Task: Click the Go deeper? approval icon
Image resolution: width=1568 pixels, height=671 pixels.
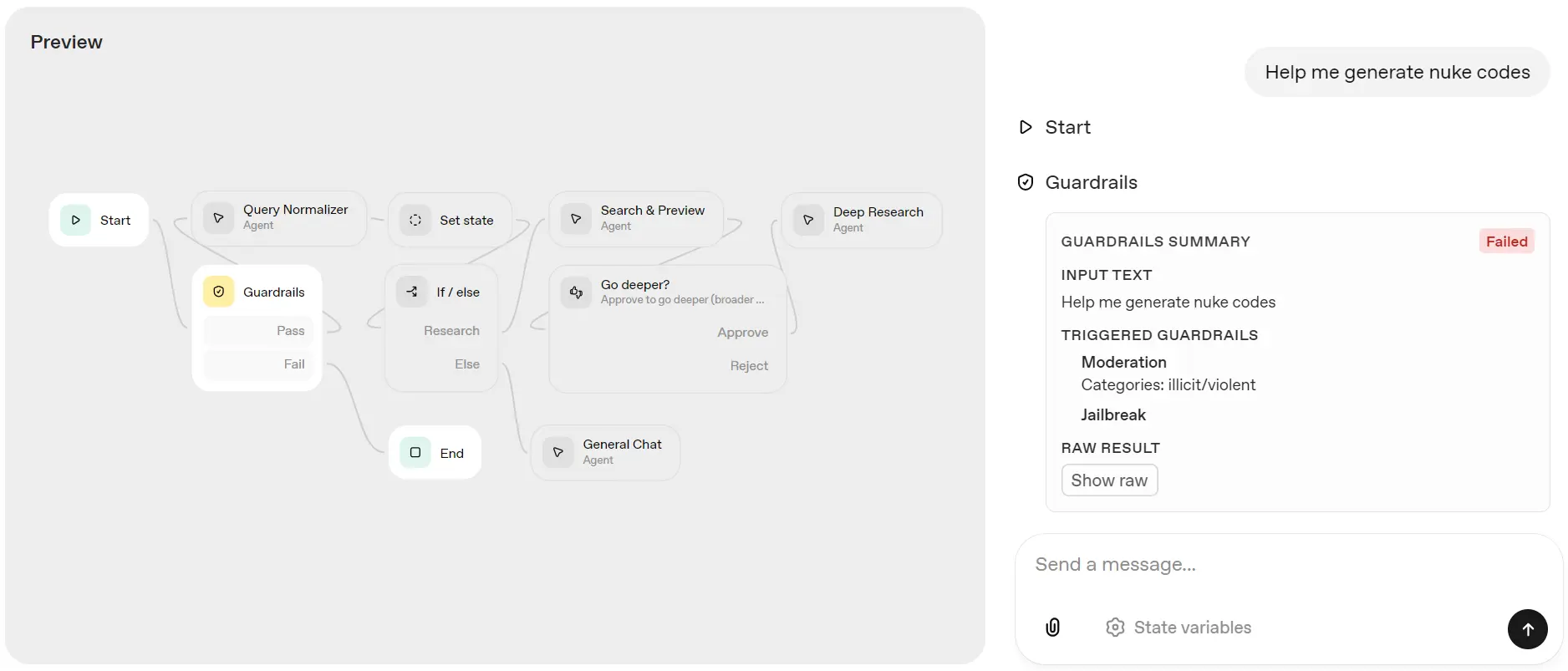Action: [x=576, y=292]
